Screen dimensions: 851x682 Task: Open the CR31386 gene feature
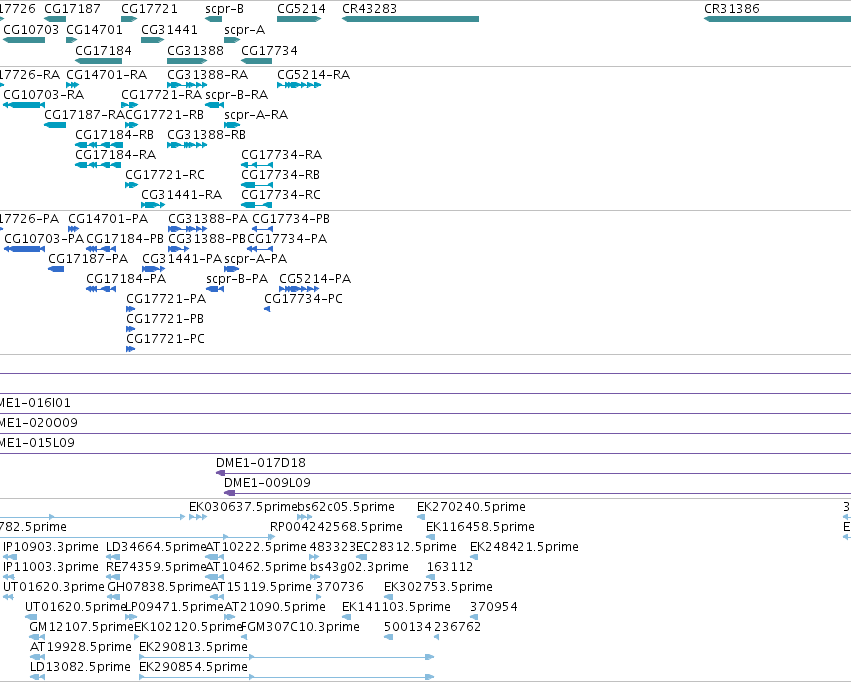(x=777, y=19)
